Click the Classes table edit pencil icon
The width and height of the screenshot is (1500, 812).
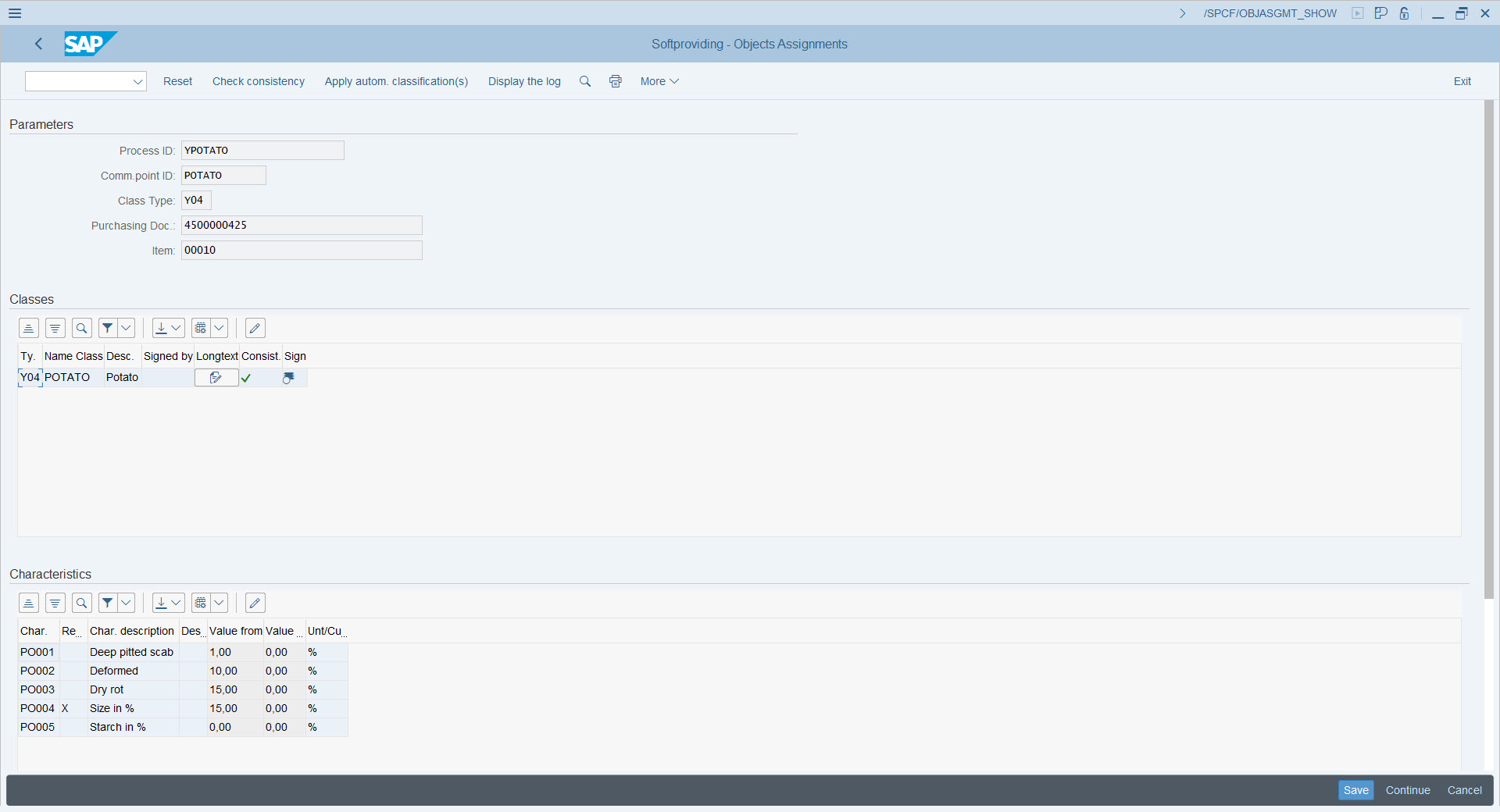[255, 328]
